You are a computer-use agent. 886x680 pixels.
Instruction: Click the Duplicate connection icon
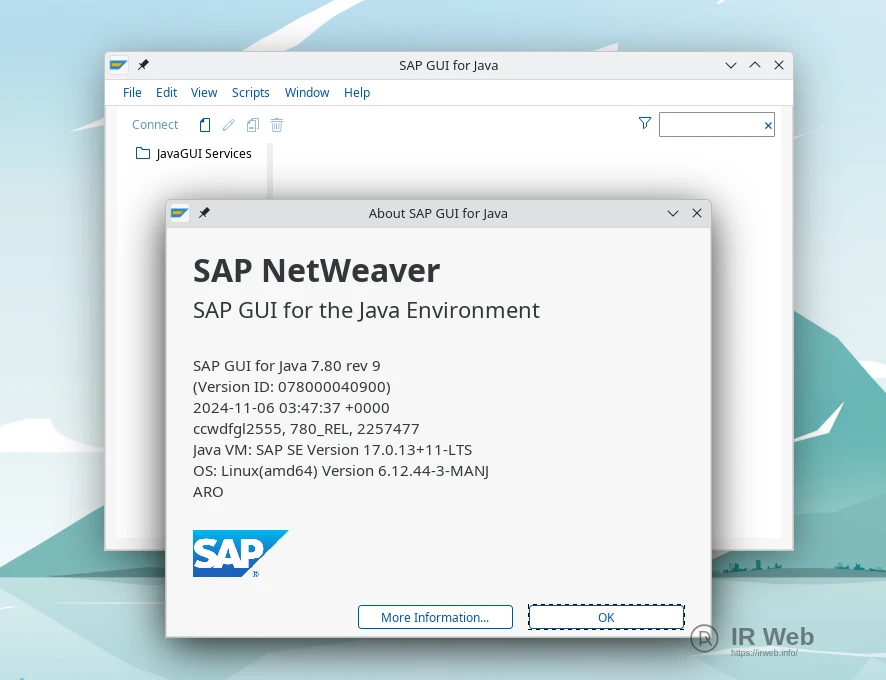click(253, 125)
